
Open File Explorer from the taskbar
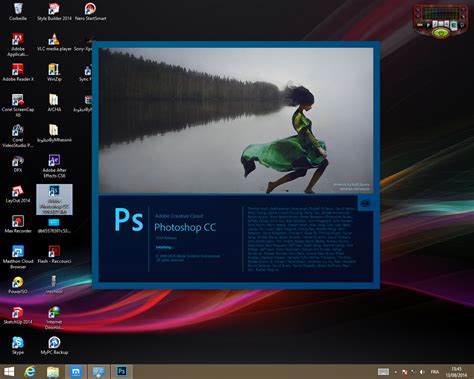click(53, 371)
